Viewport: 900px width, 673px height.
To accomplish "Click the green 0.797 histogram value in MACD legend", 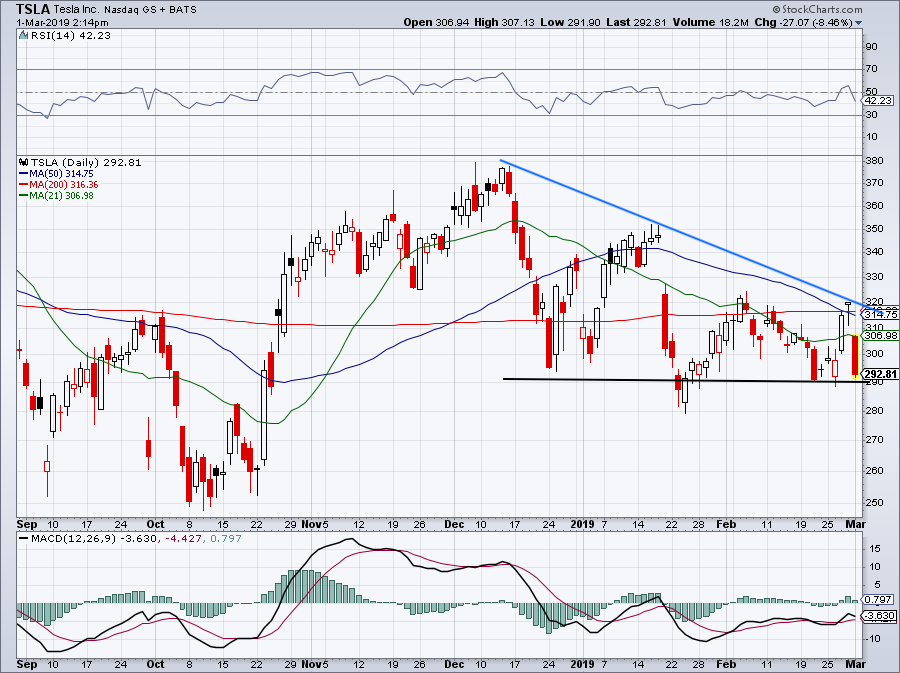I will (226, 539).
